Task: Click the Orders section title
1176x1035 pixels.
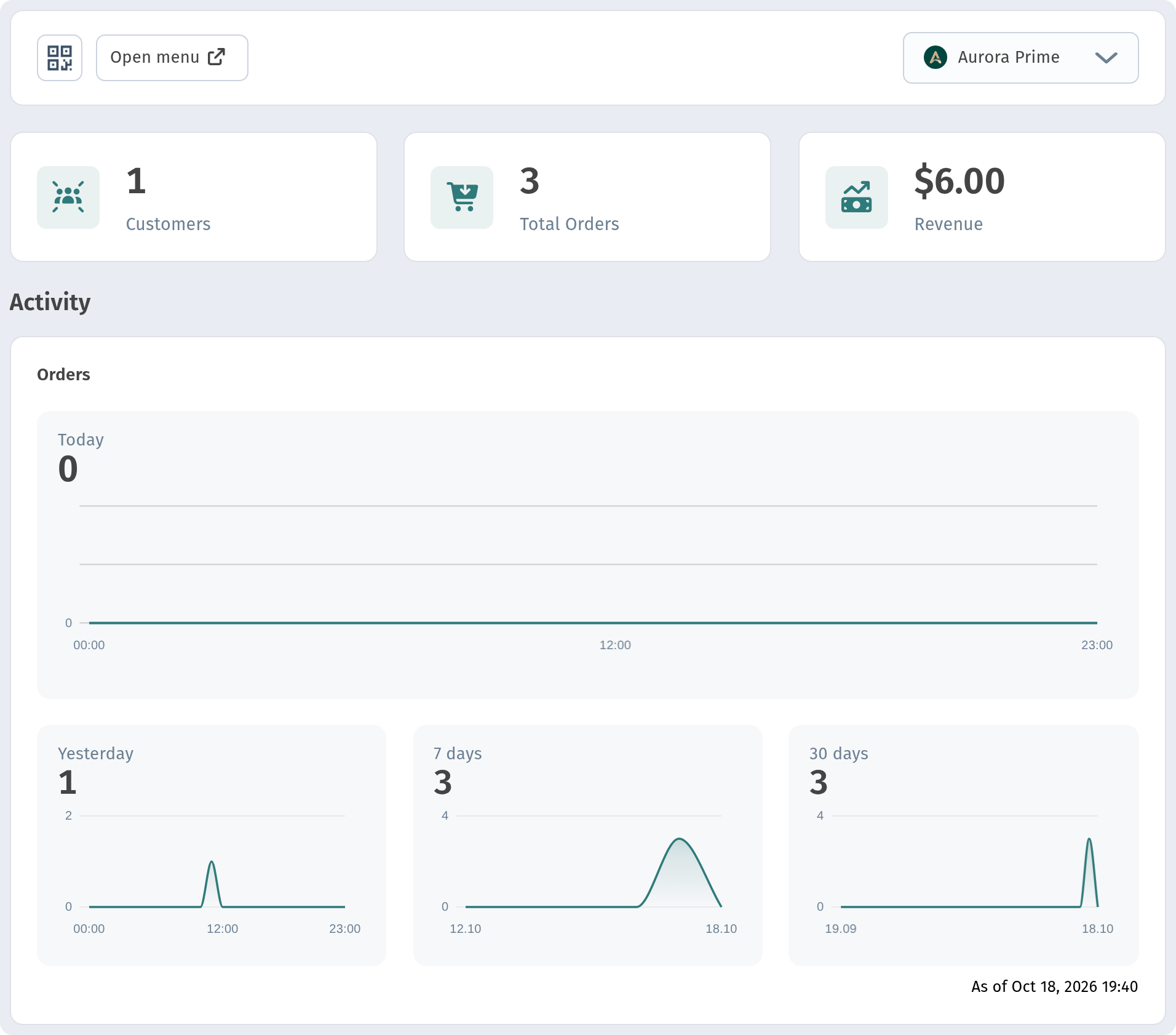Action: 63,374
